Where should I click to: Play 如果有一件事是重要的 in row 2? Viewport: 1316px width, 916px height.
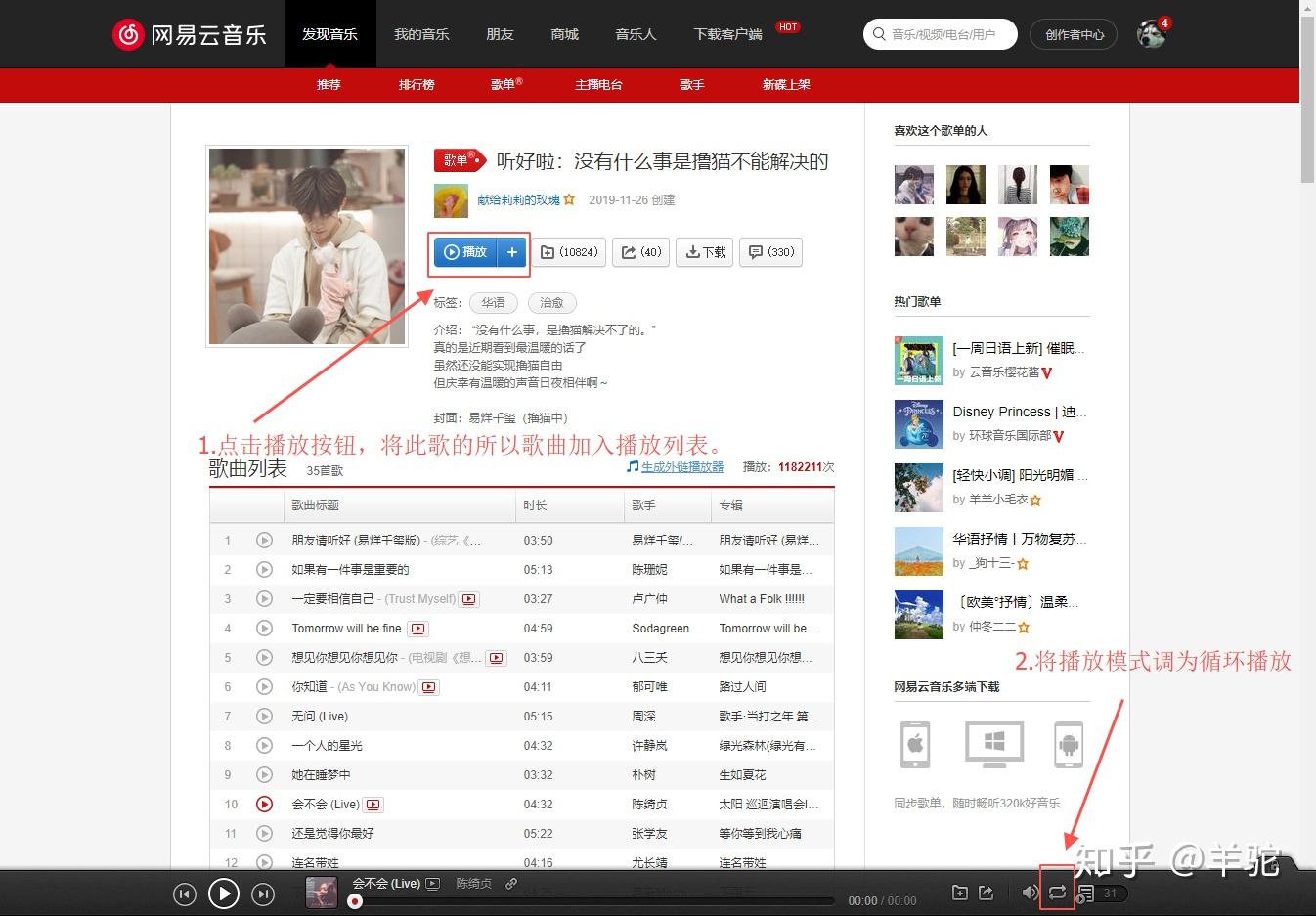(x=264, y=569)
